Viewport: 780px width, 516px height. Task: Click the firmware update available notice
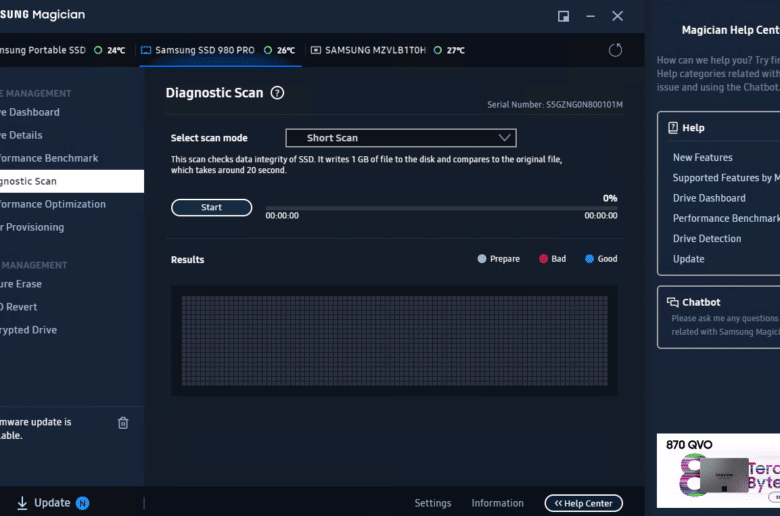click(x=36, y=428)
